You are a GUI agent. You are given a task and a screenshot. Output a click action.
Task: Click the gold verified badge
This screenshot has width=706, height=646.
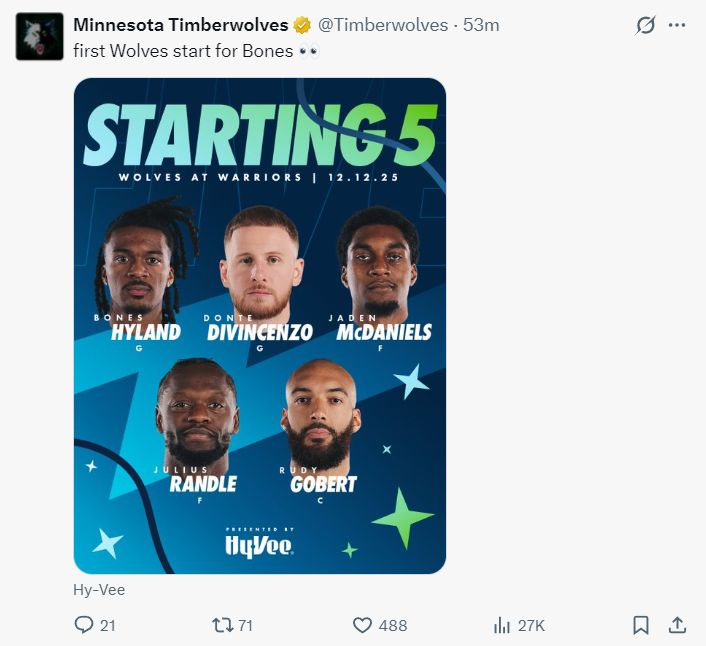click(303, 25)
